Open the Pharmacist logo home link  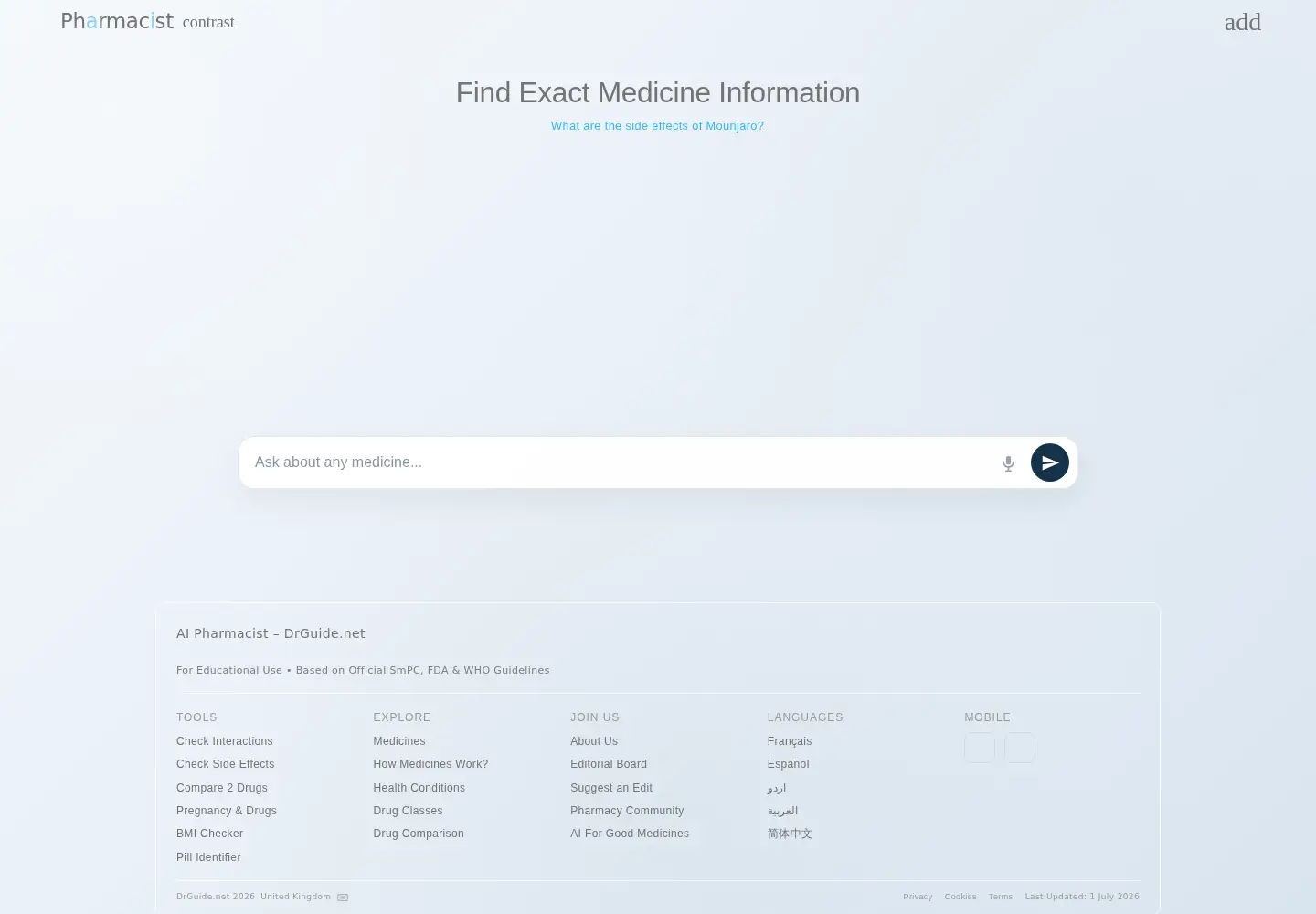(117, 21)
